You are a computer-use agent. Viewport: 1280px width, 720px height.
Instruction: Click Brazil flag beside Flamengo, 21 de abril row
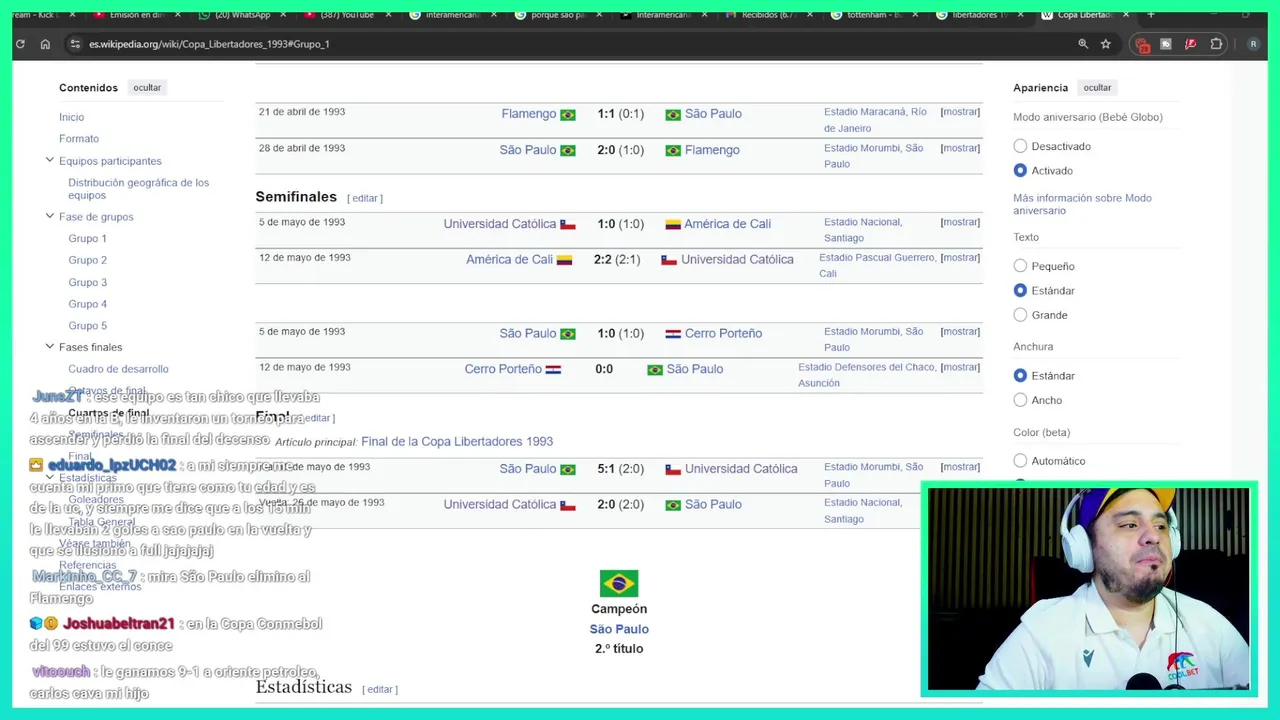tap(568, 115)
